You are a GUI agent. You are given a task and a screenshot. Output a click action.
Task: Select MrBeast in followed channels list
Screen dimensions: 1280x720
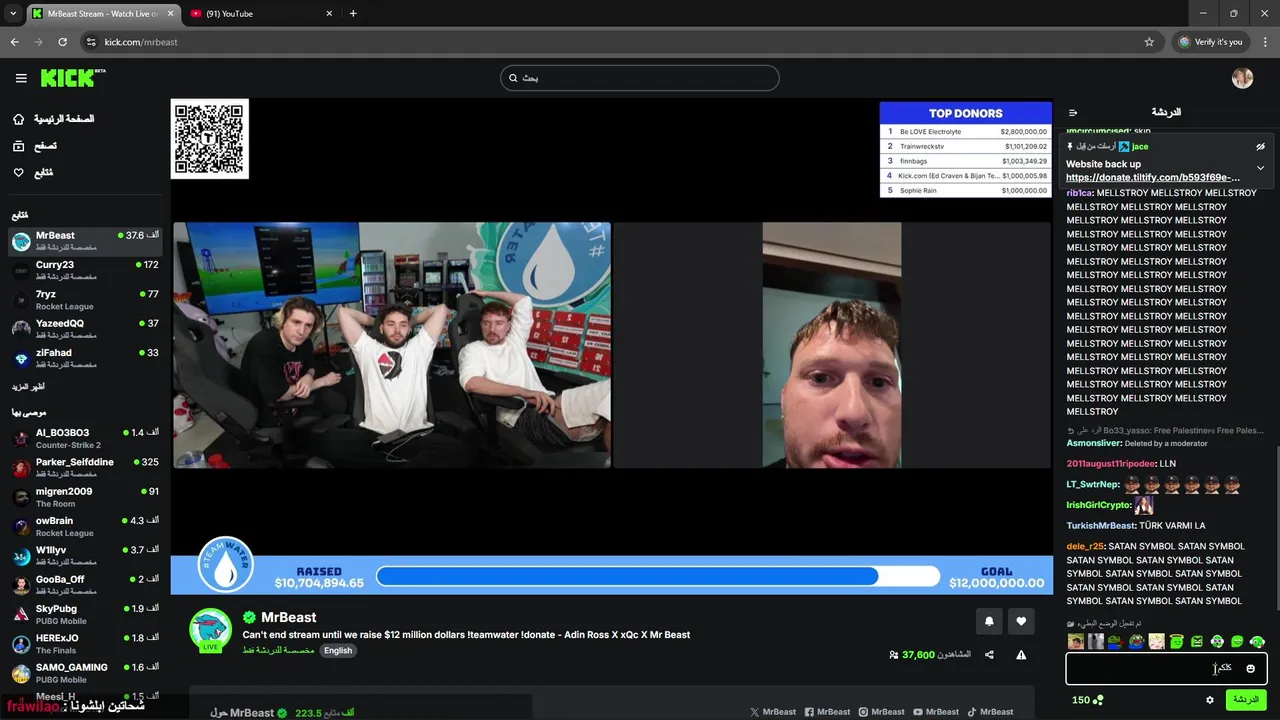85,241
